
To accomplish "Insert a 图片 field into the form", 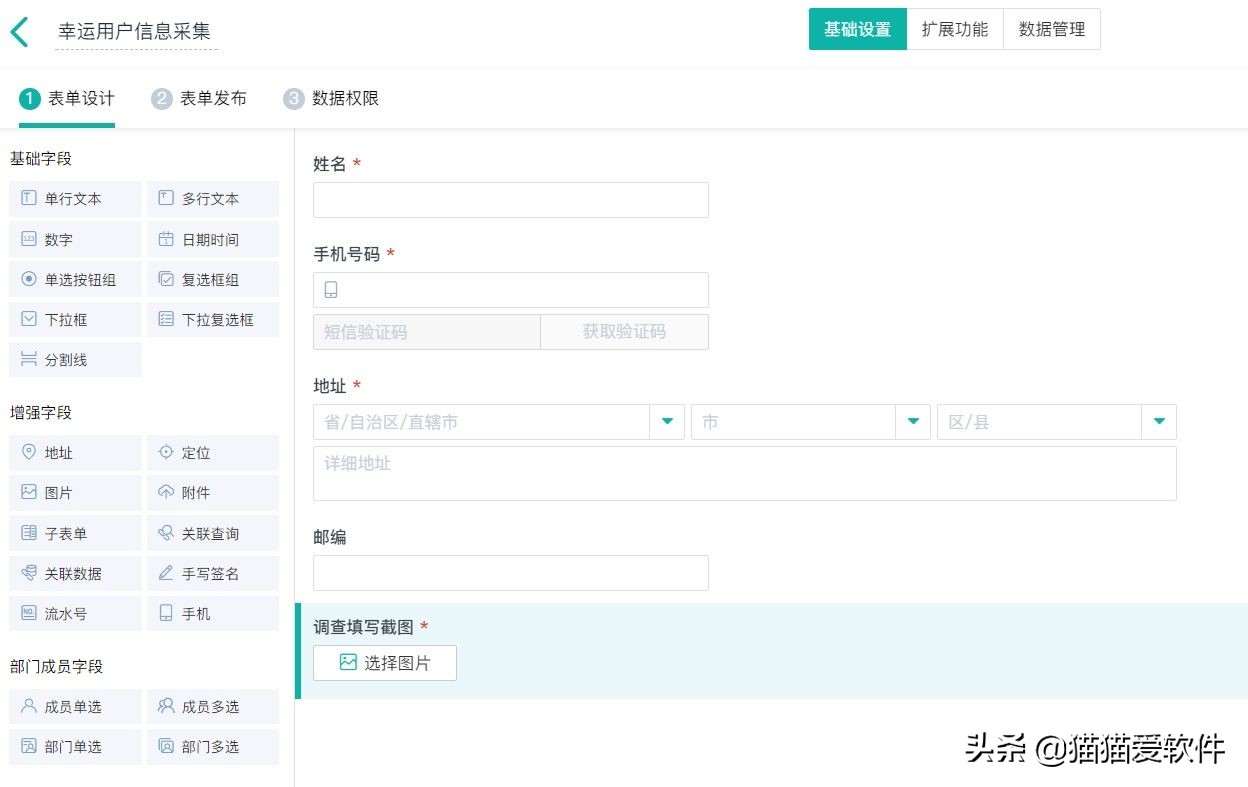I will pyautogui.click(x=75, y=492).
